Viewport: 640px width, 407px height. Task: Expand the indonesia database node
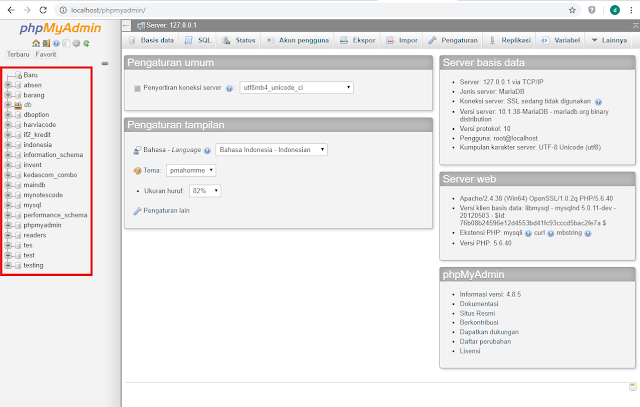[x=8, y=145]
